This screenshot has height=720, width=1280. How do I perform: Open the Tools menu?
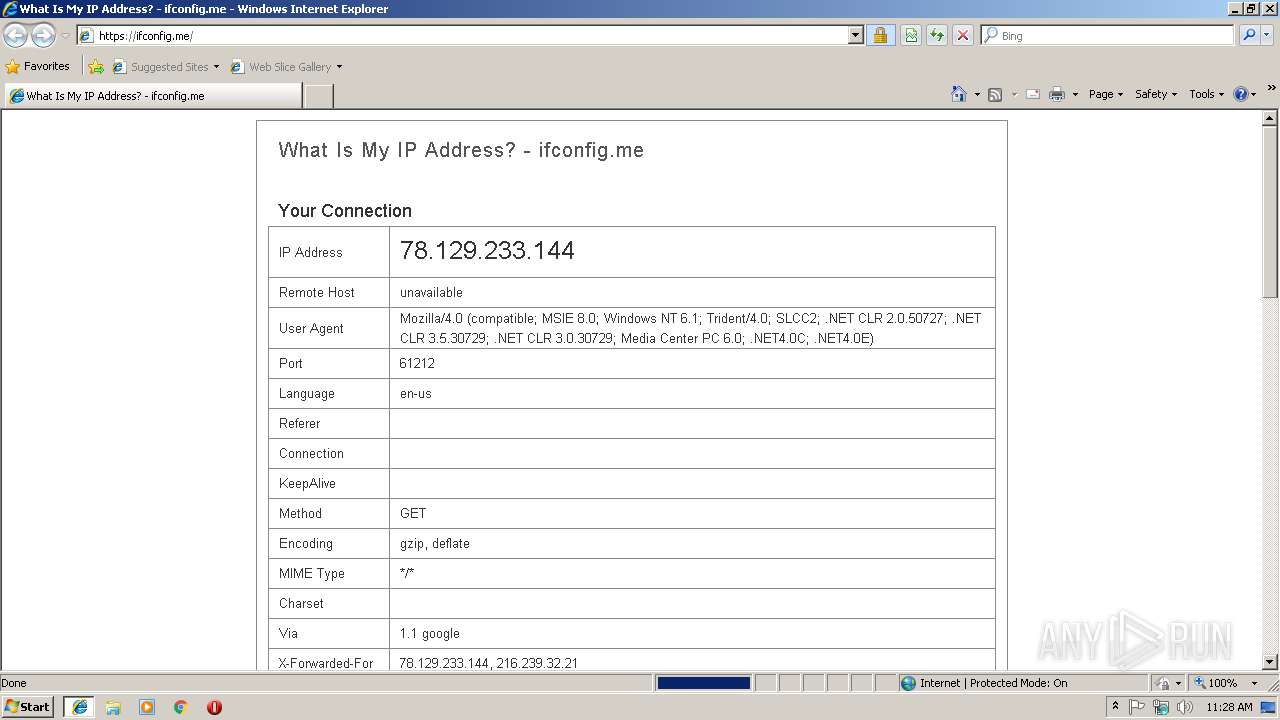tap(1206, 94)
